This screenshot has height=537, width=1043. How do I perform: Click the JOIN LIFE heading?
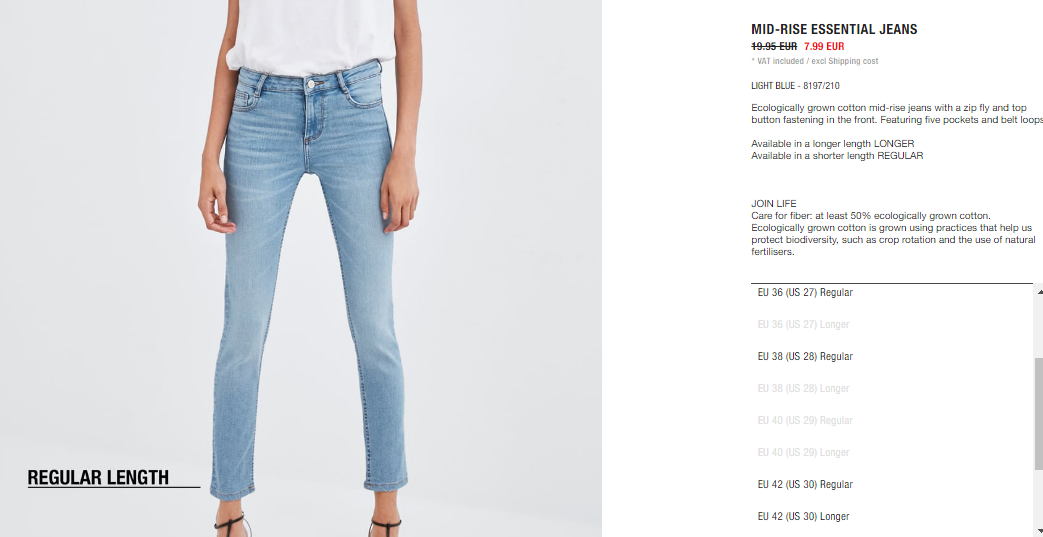tap(774, 204)
